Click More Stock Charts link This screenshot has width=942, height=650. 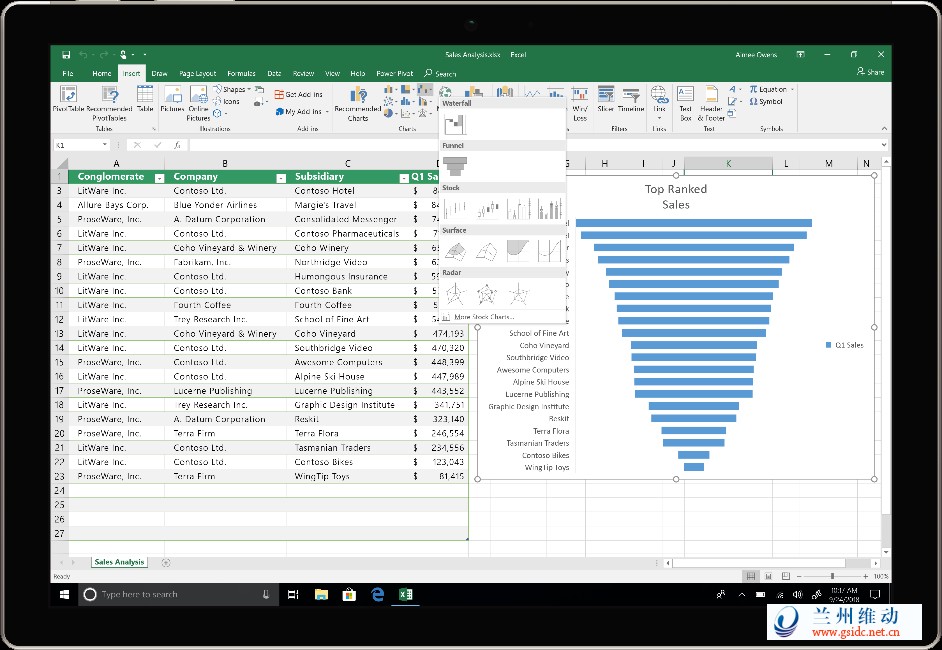coord(484,317)
